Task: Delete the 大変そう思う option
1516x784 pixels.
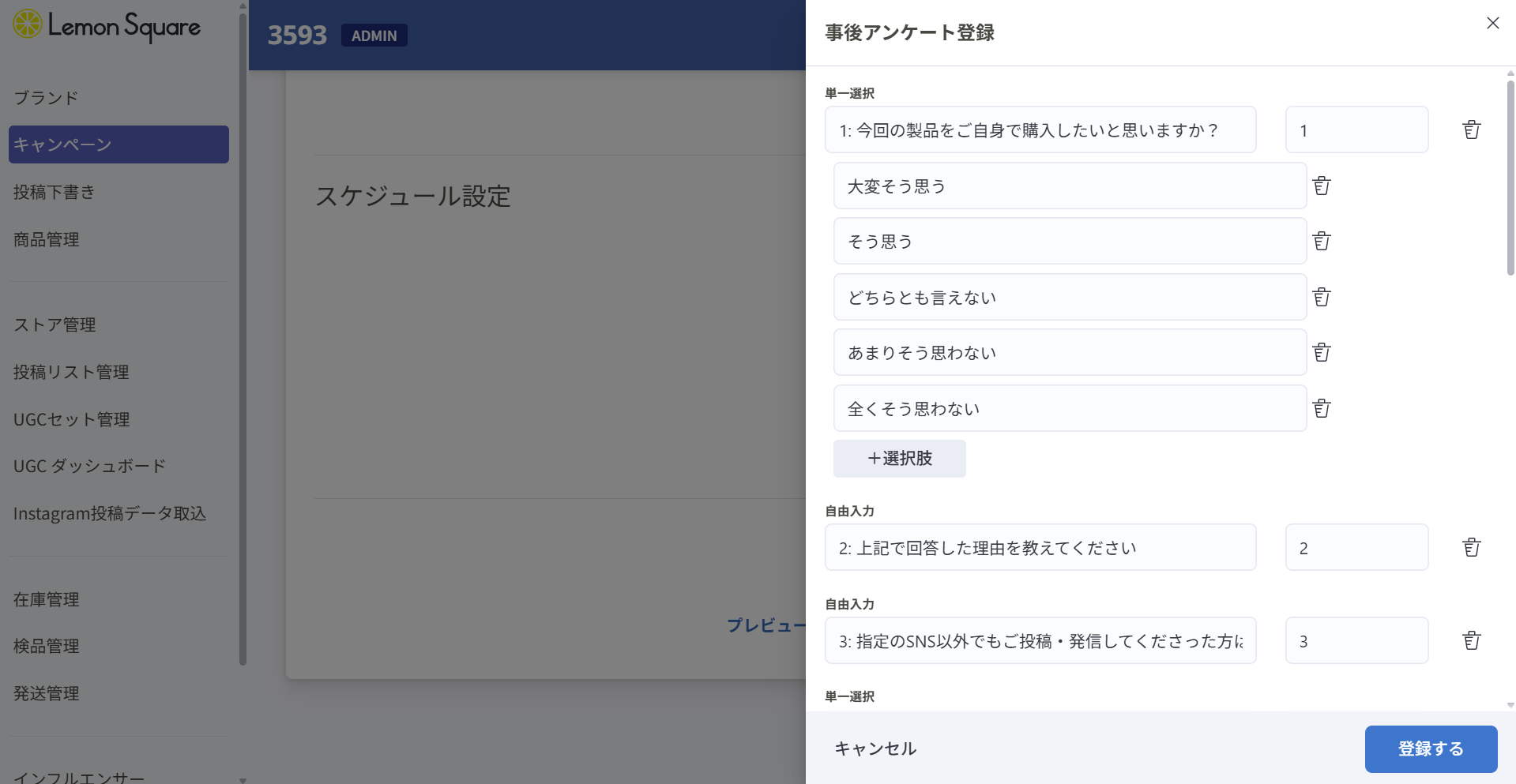Action: (x=1322, y=186)
